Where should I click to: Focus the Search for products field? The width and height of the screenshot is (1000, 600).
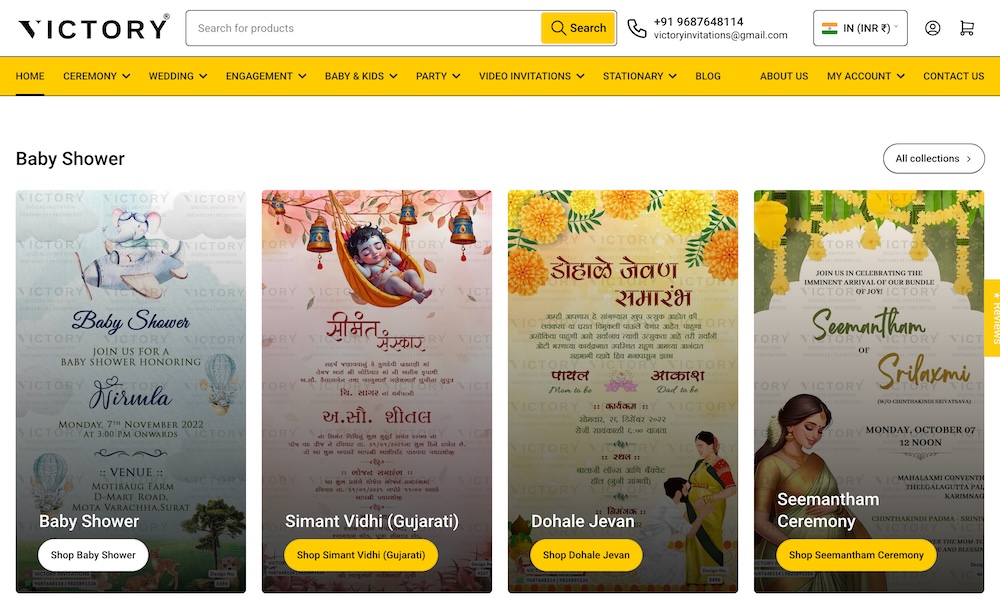point(364,28)
